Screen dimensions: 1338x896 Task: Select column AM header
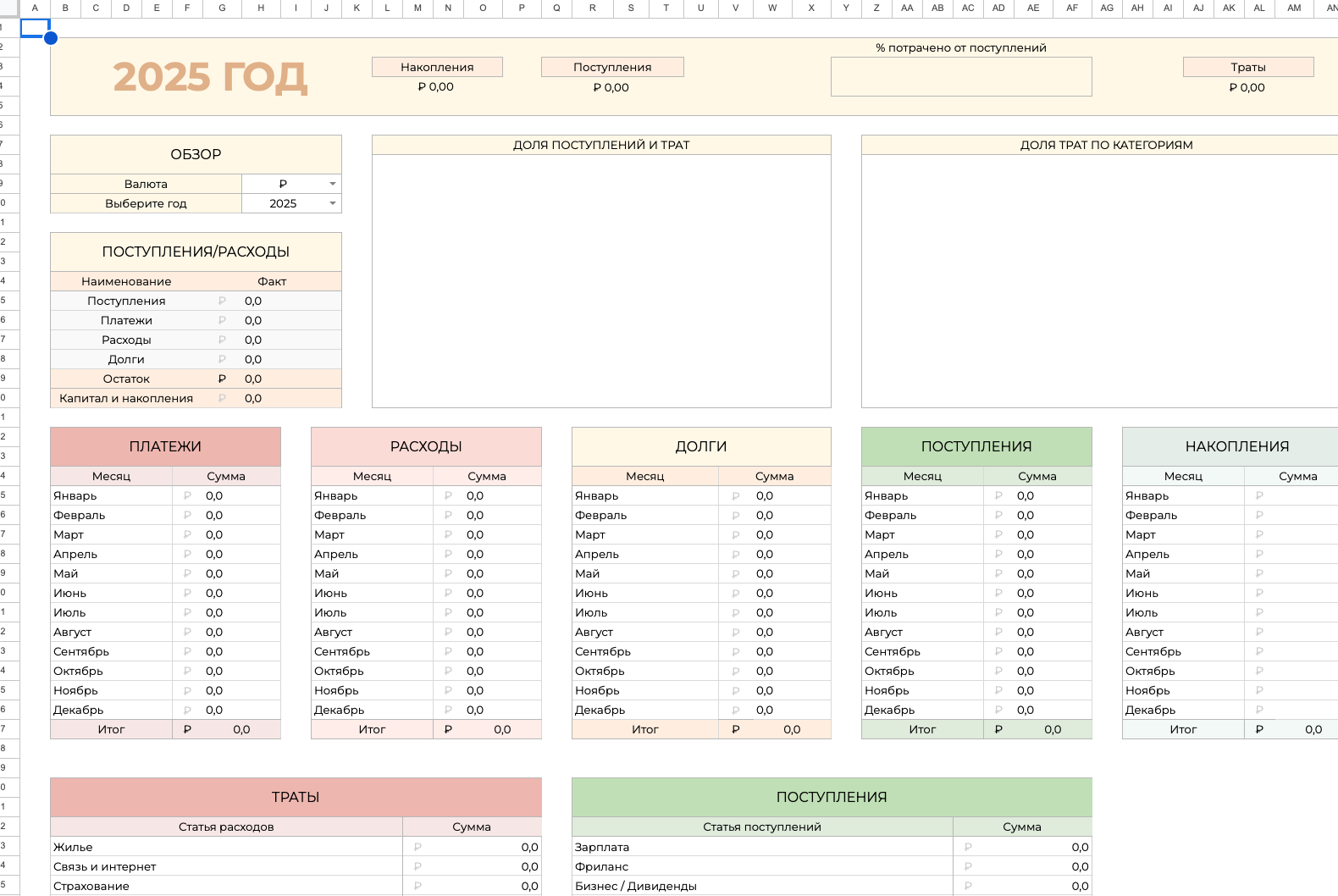click(x=1294, y=8)
